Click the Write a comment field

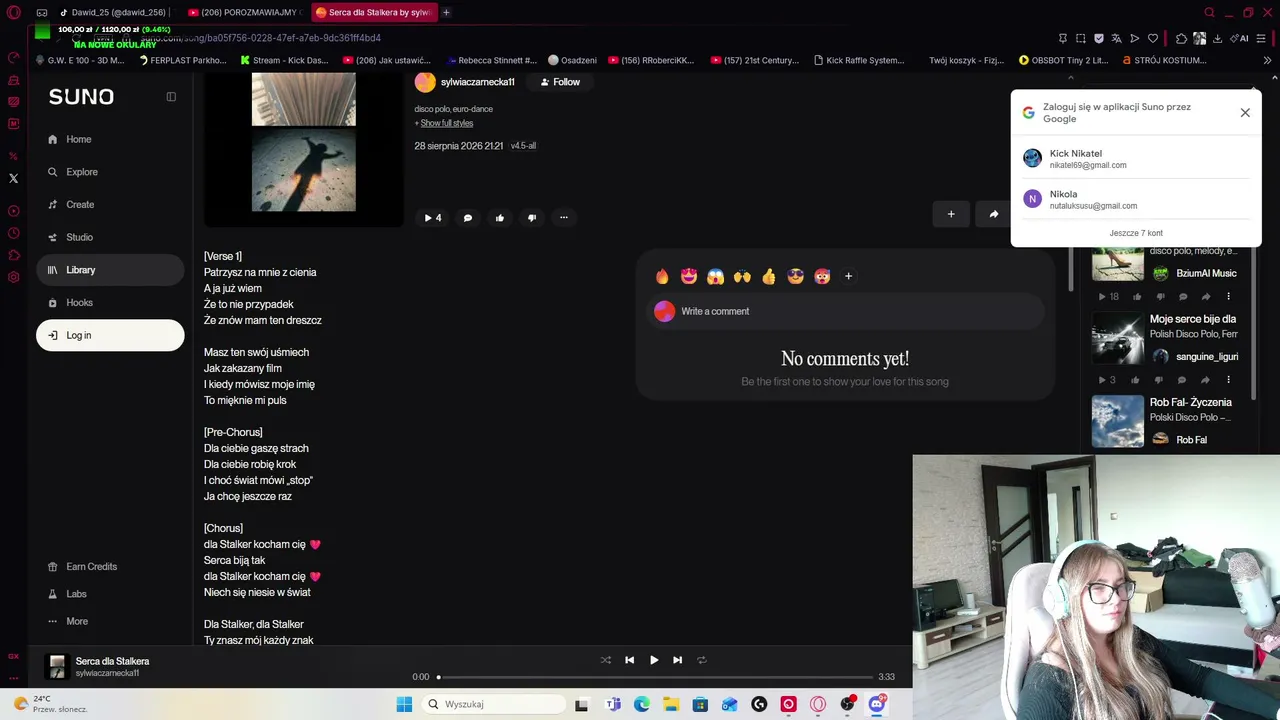845,311
